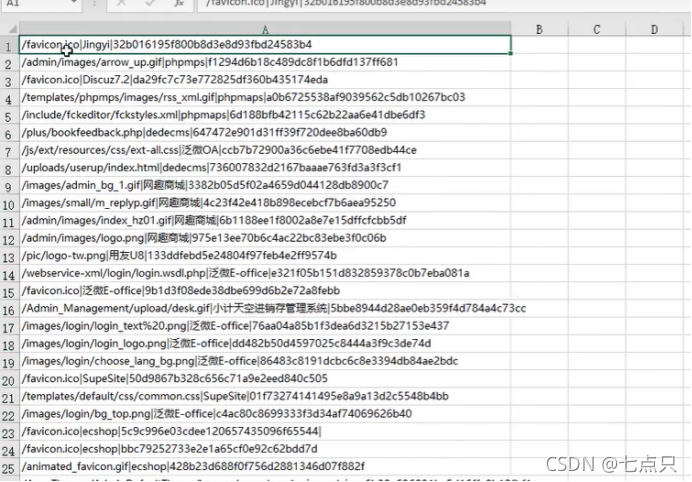
Task: Click cell with favicon.ico Jingyi entry
Action: [265, 45]
